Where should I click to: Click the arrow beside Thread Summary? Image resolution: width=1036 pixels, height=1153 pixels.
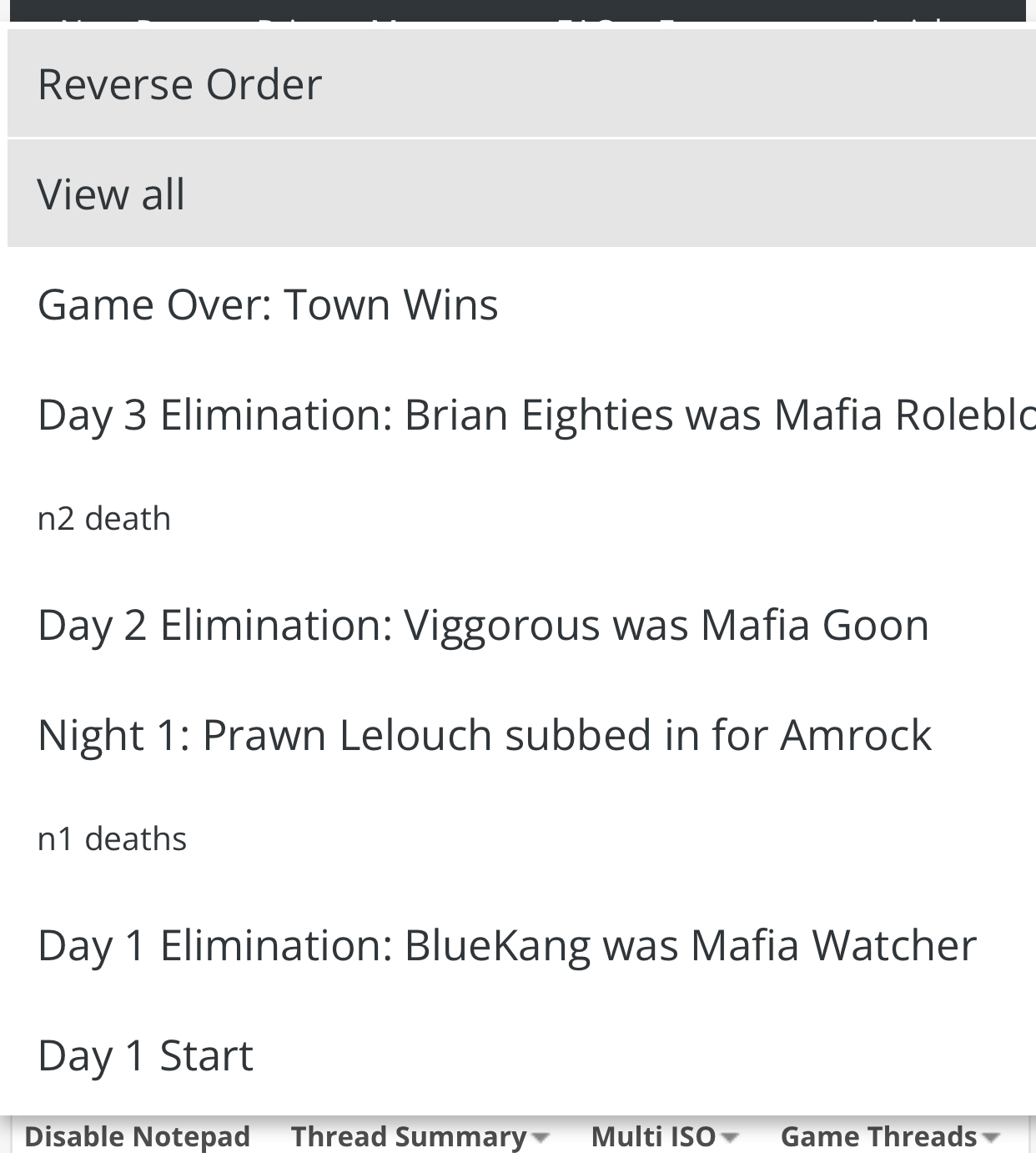pyautogui.click(x=540, y=1138)
